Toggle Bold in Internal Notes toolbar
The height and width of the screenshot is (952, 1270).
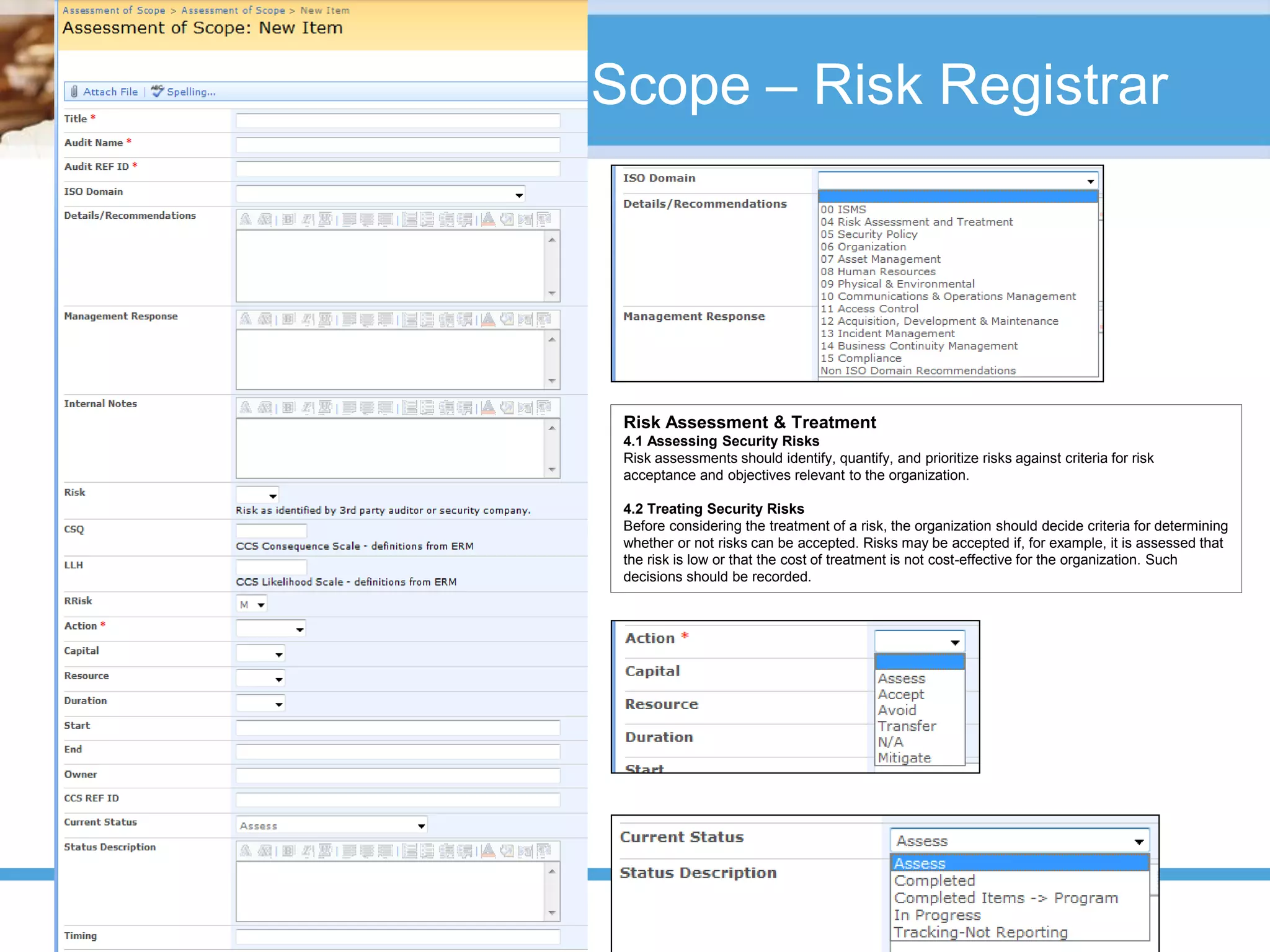[288, 407]
